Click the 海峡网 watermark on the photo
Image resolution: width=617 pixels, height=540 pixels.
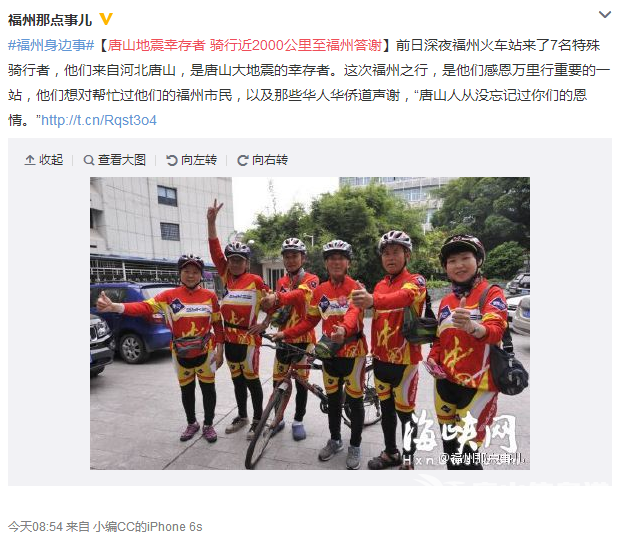click(x=460, y=433)
